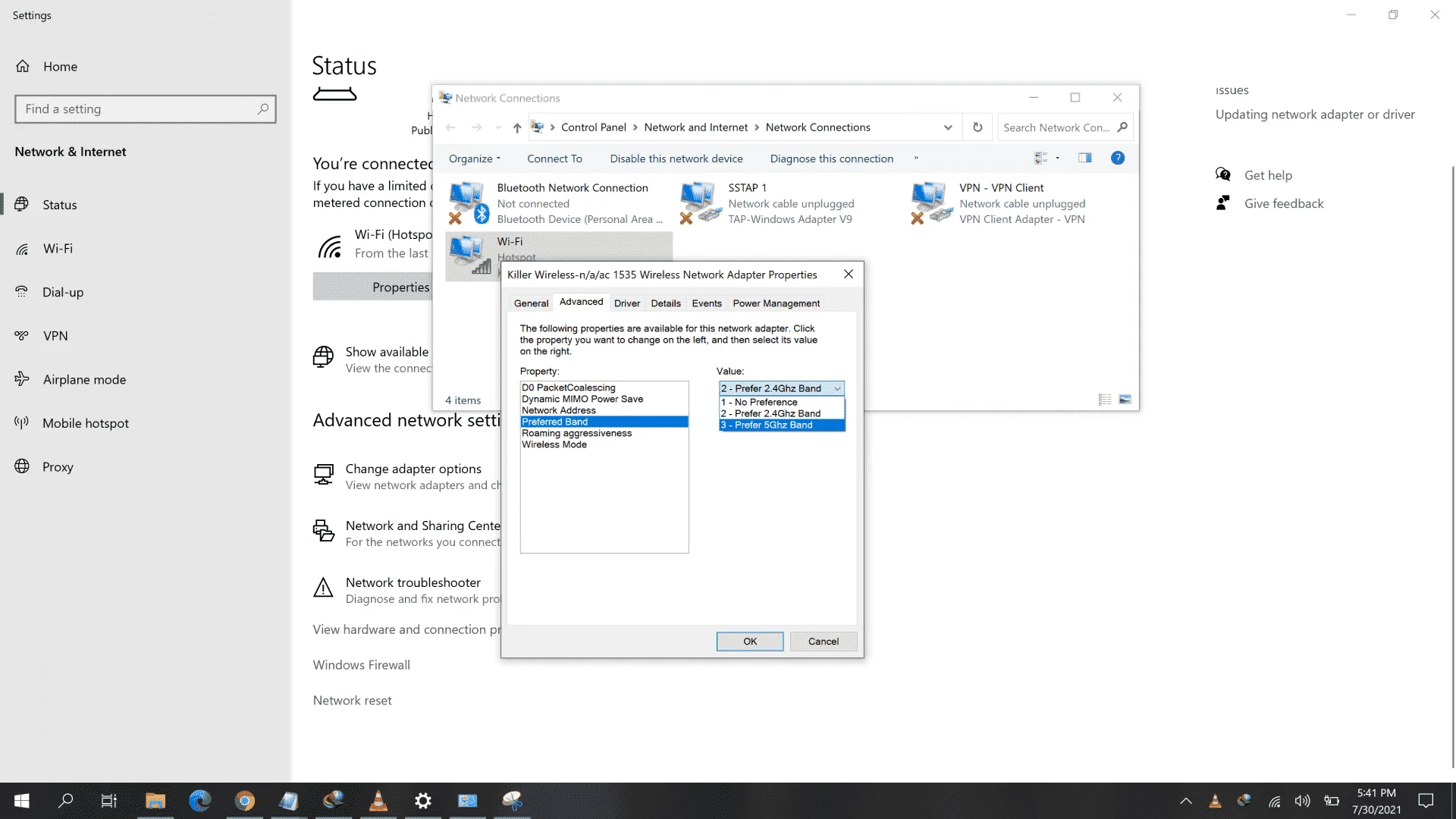Choose '2 - Prefer 2.4Ghz Band' in the list

[x=782, y=413]
